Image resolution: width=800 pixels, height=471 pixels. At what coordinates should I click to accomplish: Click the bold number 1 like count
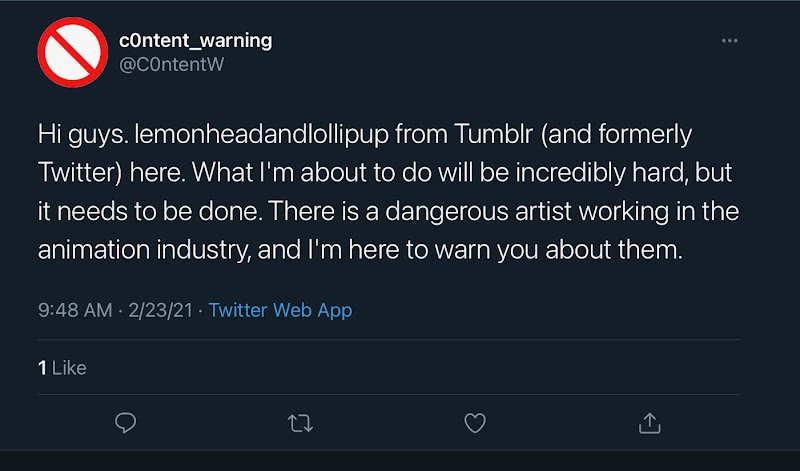(x=42, y=368)
